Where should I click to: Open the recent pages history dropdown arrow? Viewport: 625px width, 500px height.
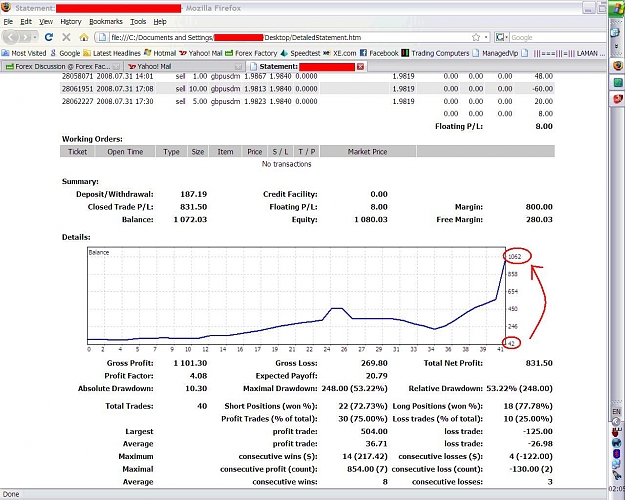click(35, 37)
